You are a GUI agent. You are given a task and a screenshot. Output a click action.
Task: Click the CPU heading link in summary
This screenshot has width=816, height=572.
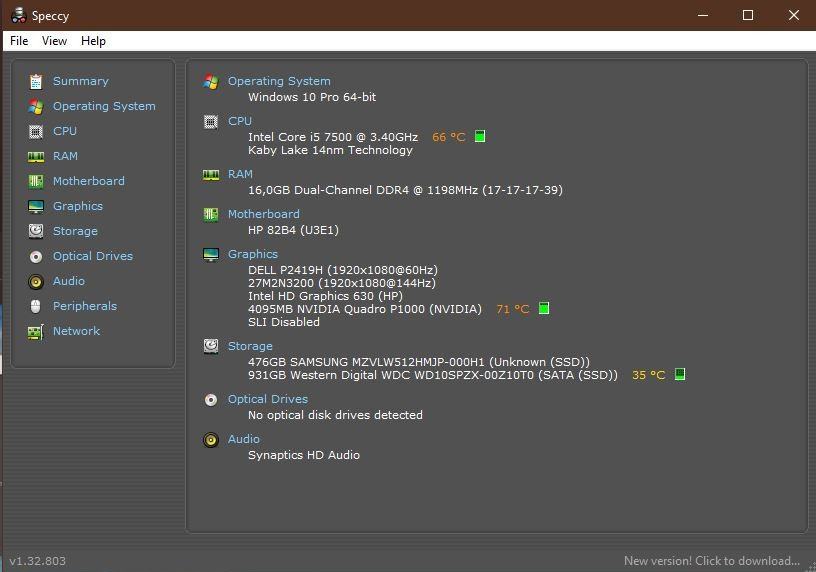(x=239, y=121)
